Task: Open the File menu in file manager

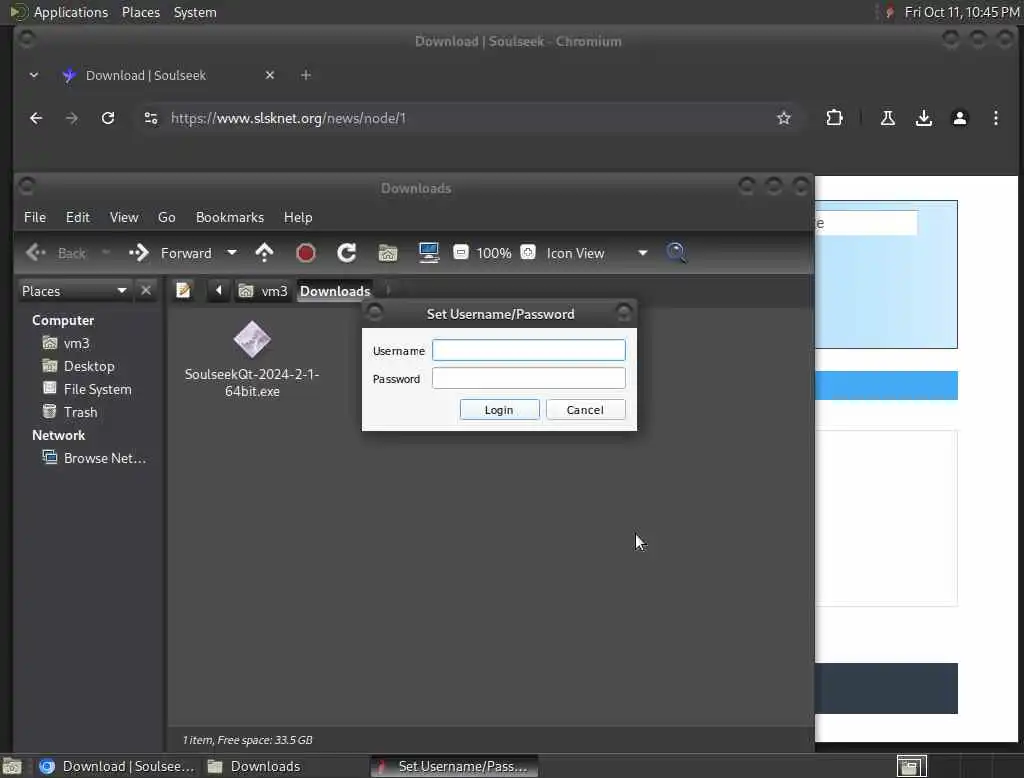Action: point(35,217)
